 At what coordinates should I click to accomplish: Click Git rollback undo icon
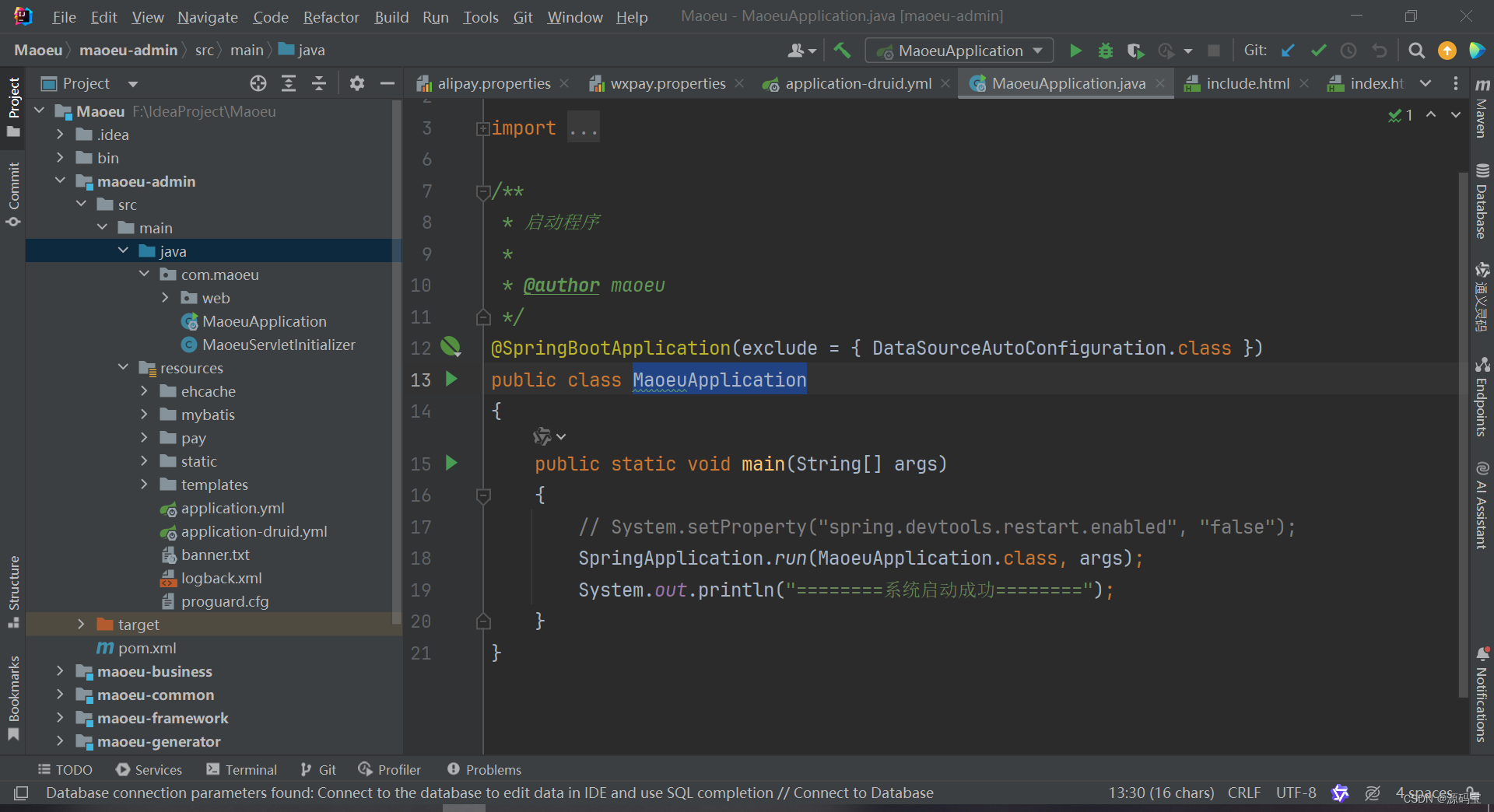point(1380,51)
